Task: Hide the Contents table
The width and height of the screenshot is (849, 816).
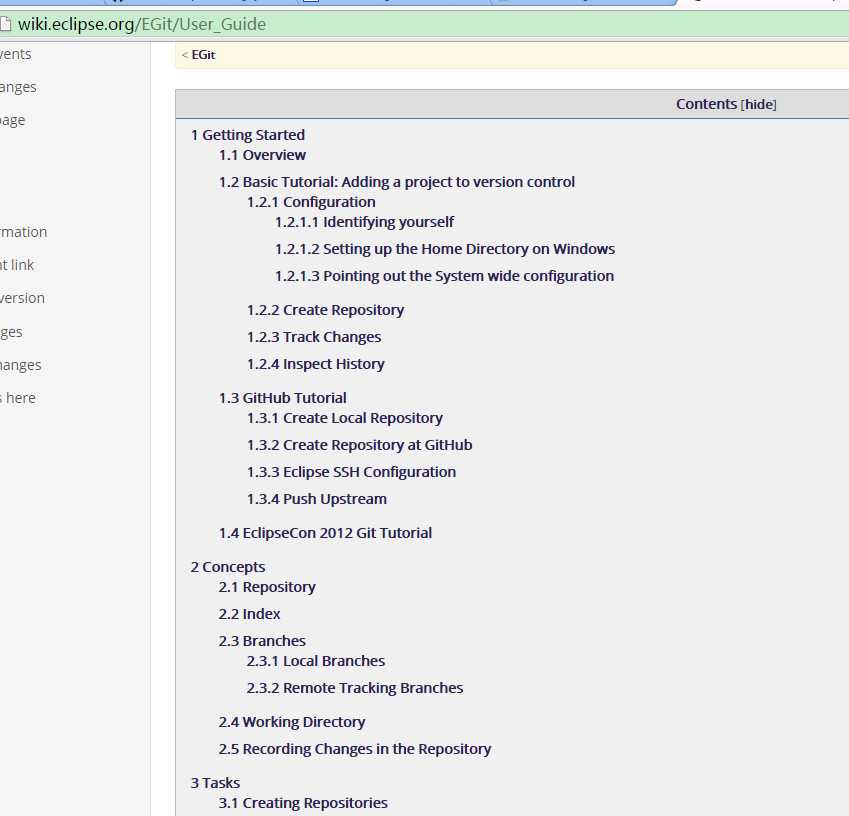Action: point(759,104)
